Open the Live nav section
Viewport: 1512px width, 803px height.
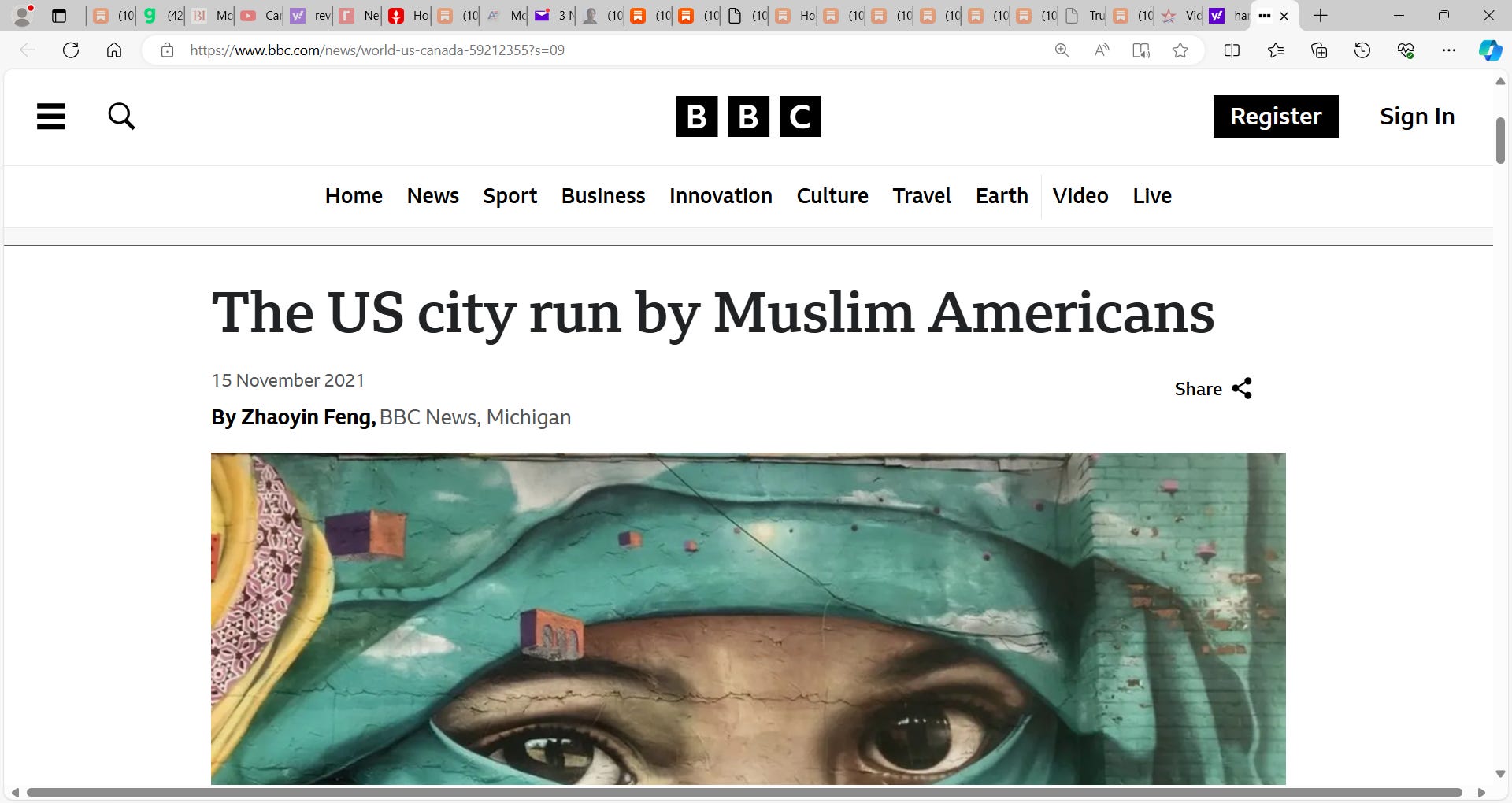(x=1152, y=196)
